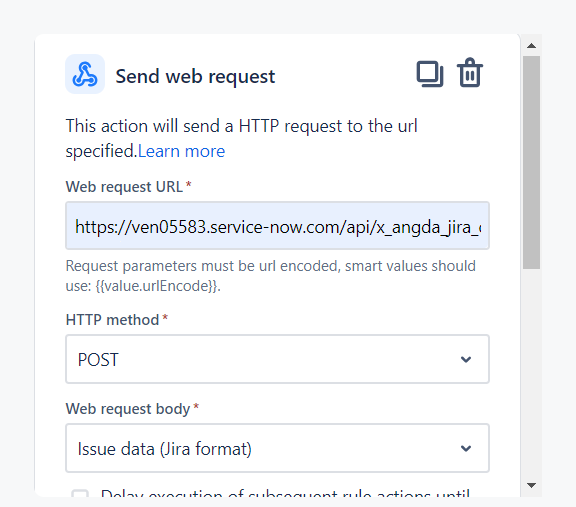Click the scrollbar up arrow
576x507 pixels.
click(x=531, y=46)
